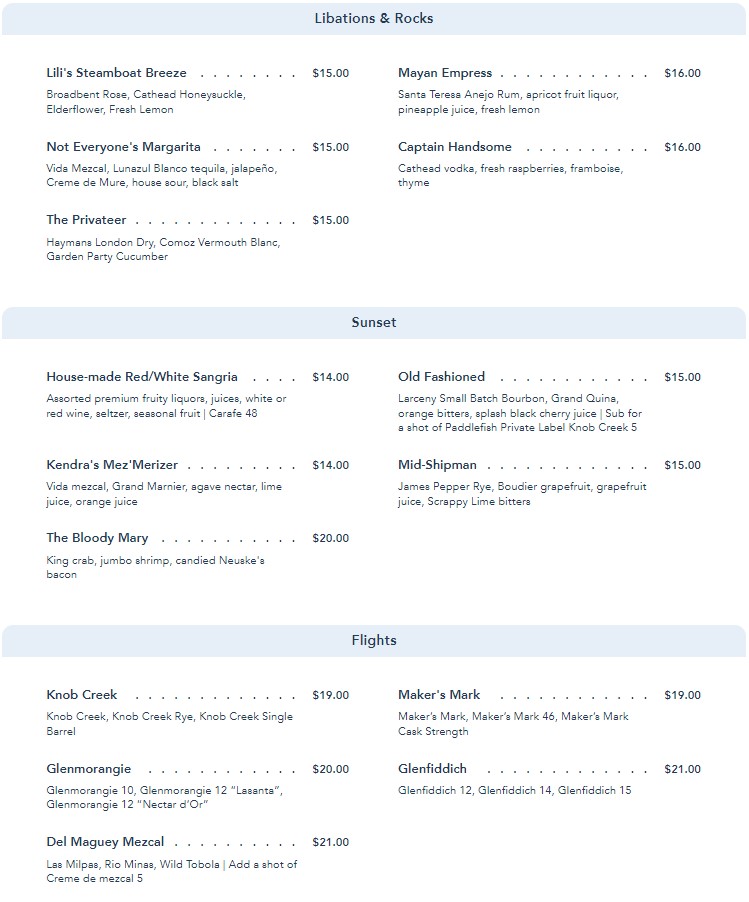Choose the Glenmorangie flight title

point(89,769)
